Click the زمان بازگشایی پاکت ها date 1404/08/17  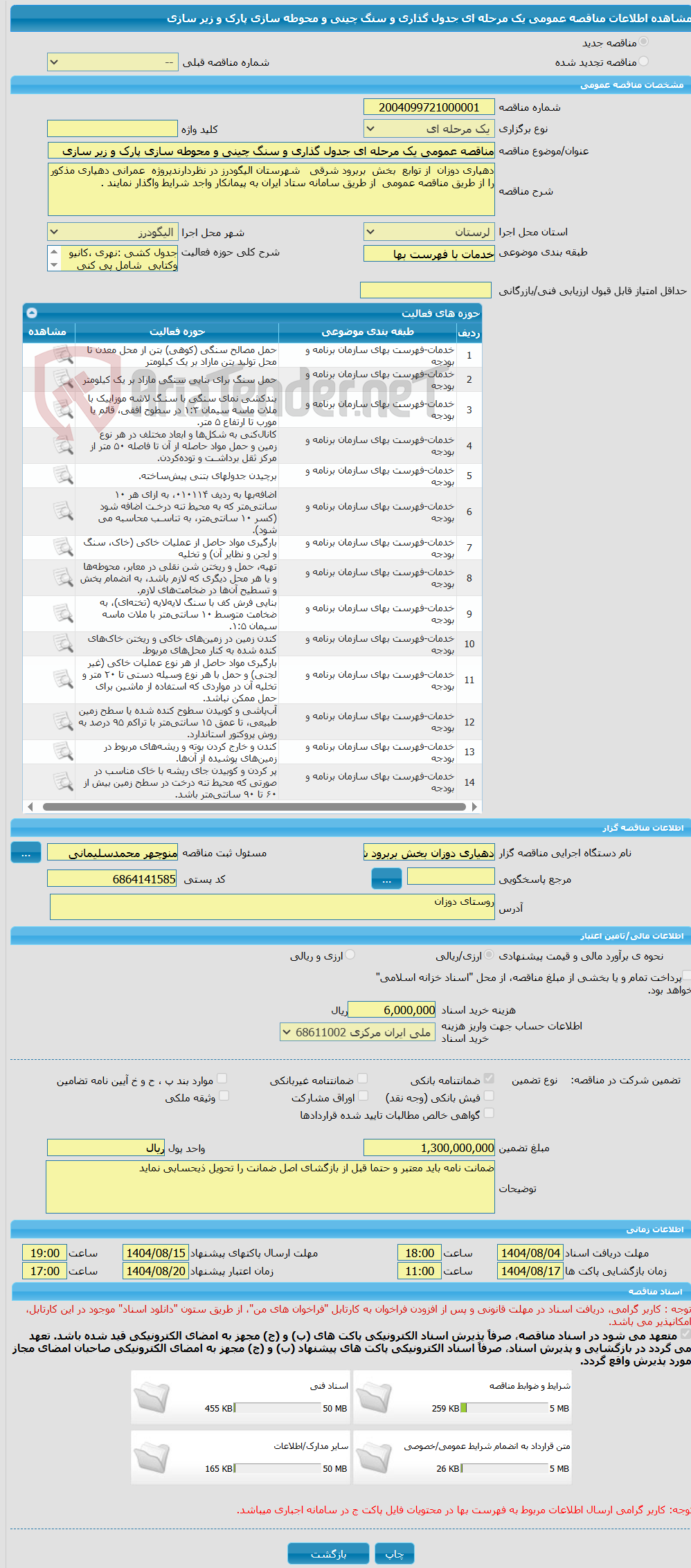(x=531, y=1270)
